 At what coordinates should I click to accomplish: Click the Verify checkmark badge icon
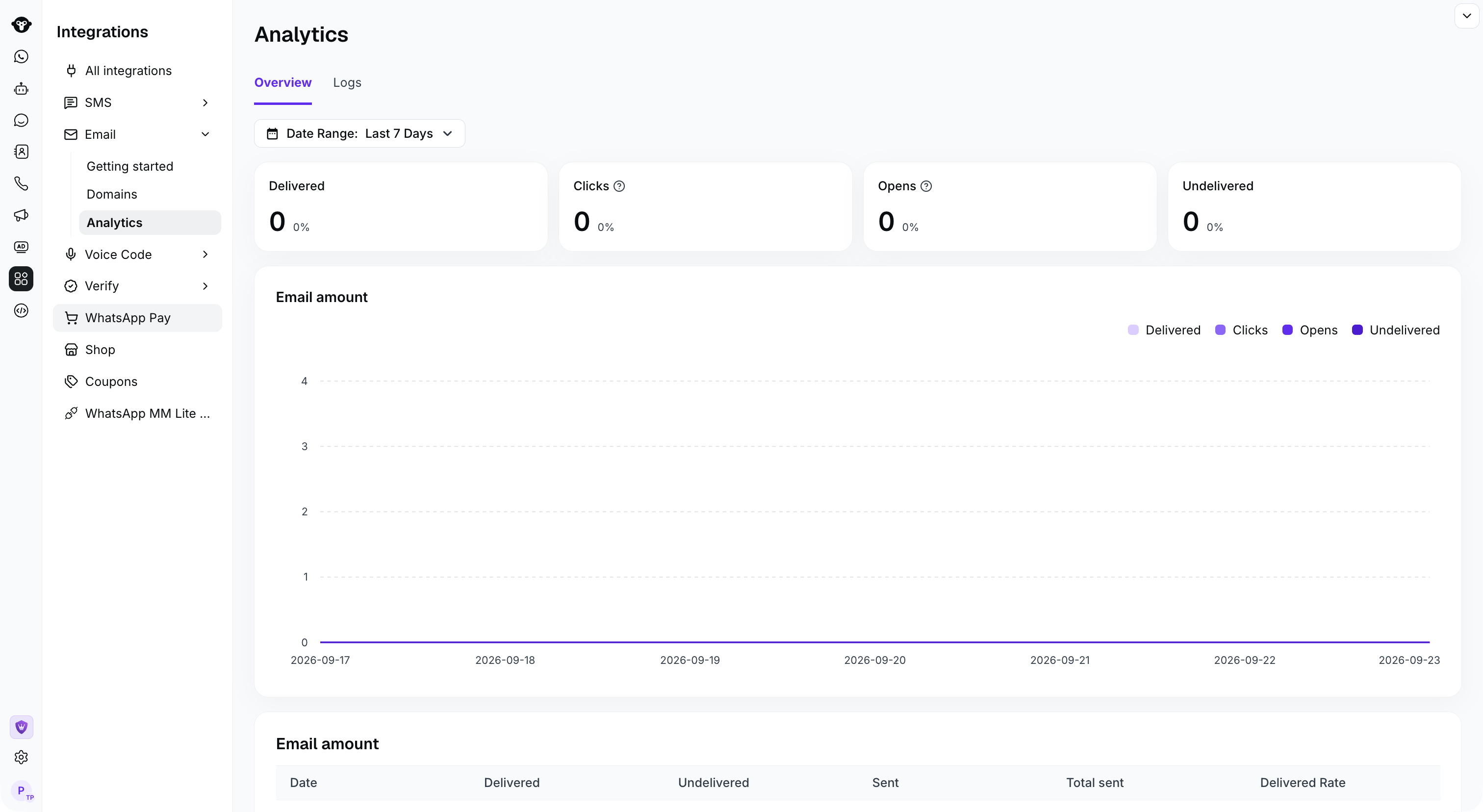71,286
